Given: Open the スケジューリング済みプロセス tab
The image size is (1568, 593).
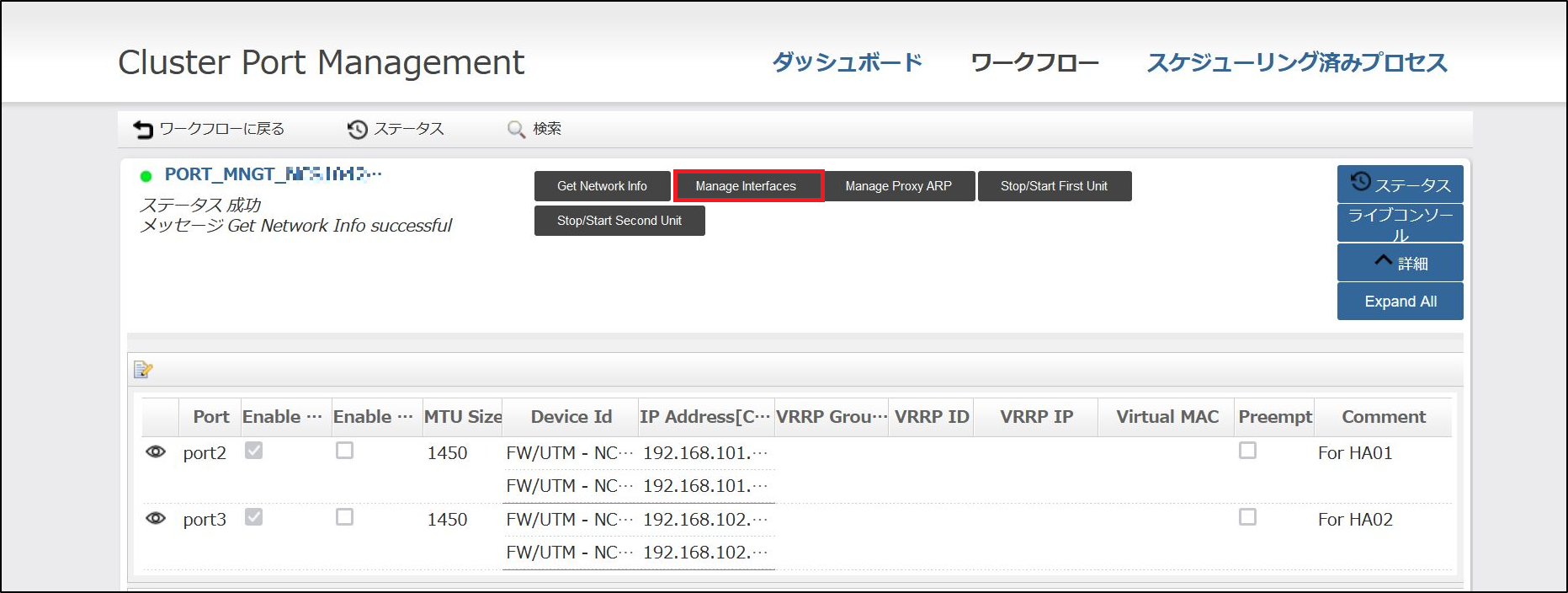Looking at the screenshot, I should pos(1296,62).
